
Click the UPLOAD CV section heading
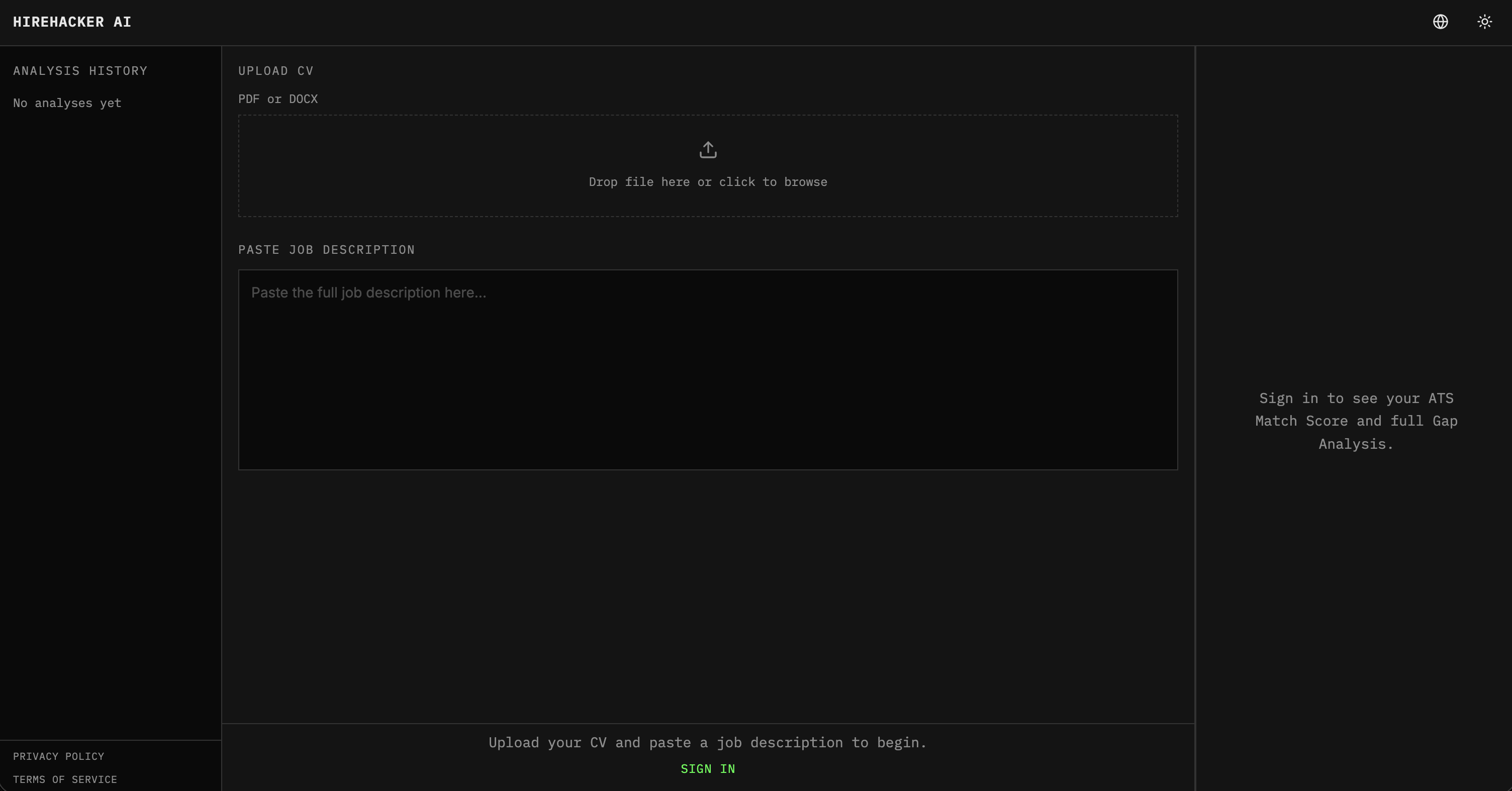tap(276, 71)
